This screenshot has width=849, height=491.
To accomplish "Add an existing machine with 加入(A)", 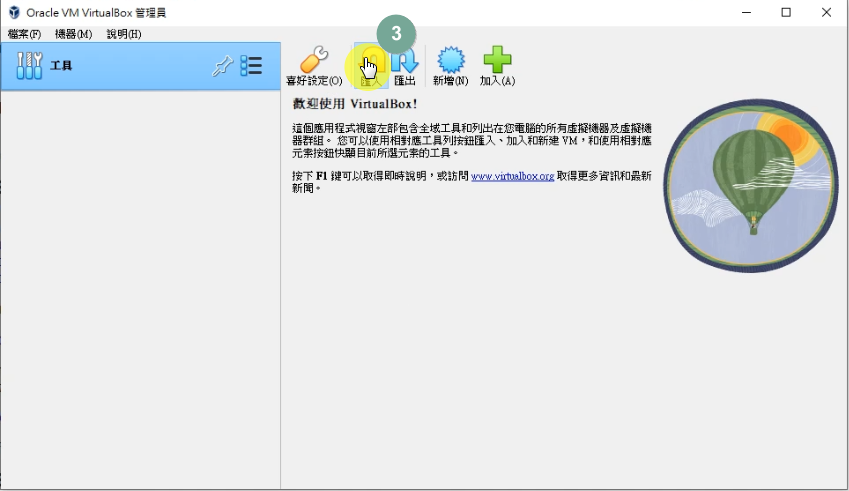I will (497, 66).
